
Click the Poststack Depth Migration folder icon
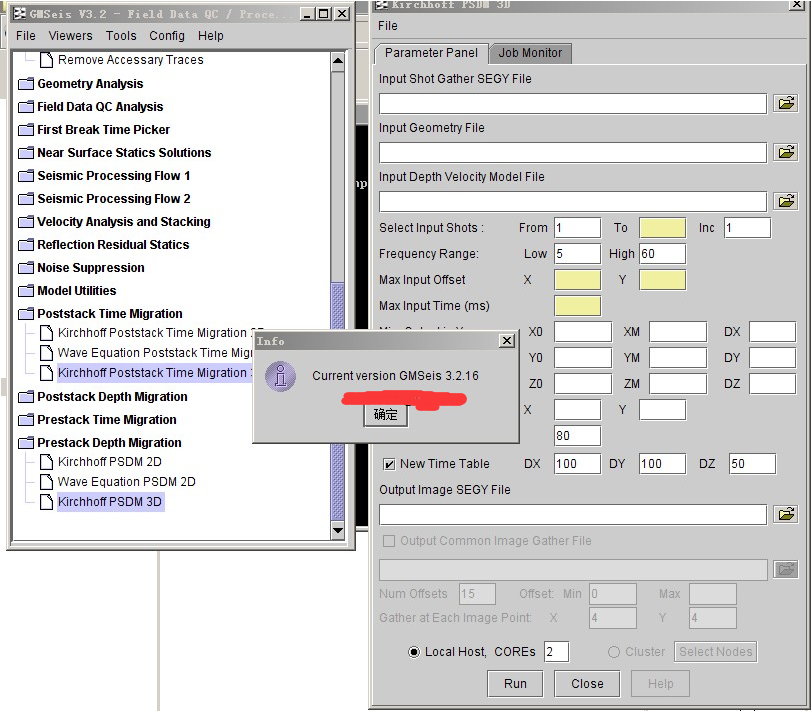[x=26, y=397]
